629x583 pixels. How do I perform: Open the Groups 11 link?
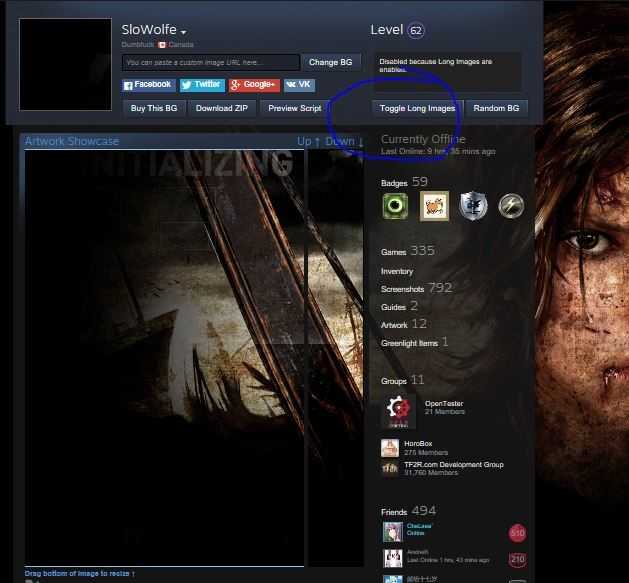[x=402, y=380]
